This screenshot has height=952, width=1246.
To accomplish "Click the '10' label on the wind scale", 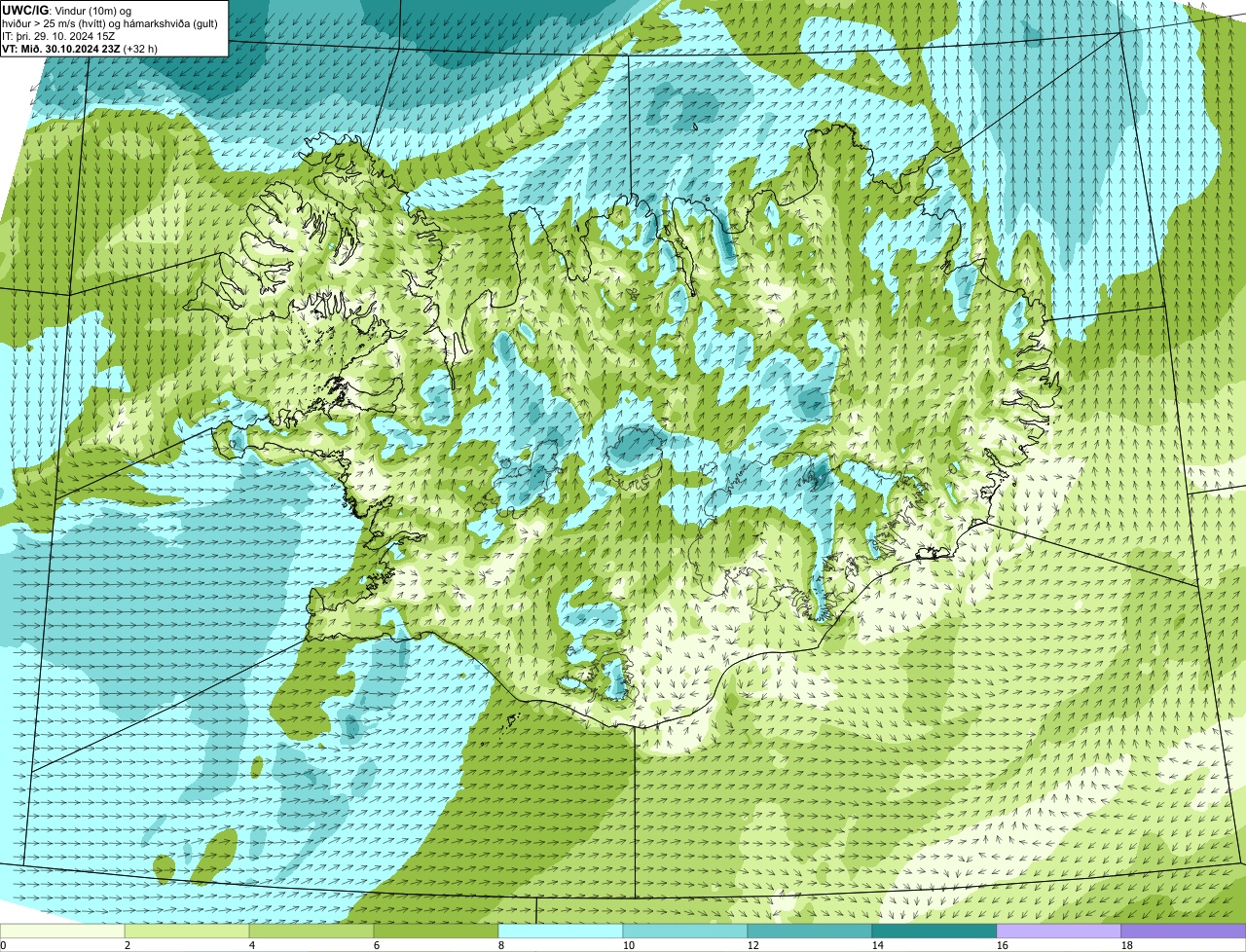I will 629,945.
